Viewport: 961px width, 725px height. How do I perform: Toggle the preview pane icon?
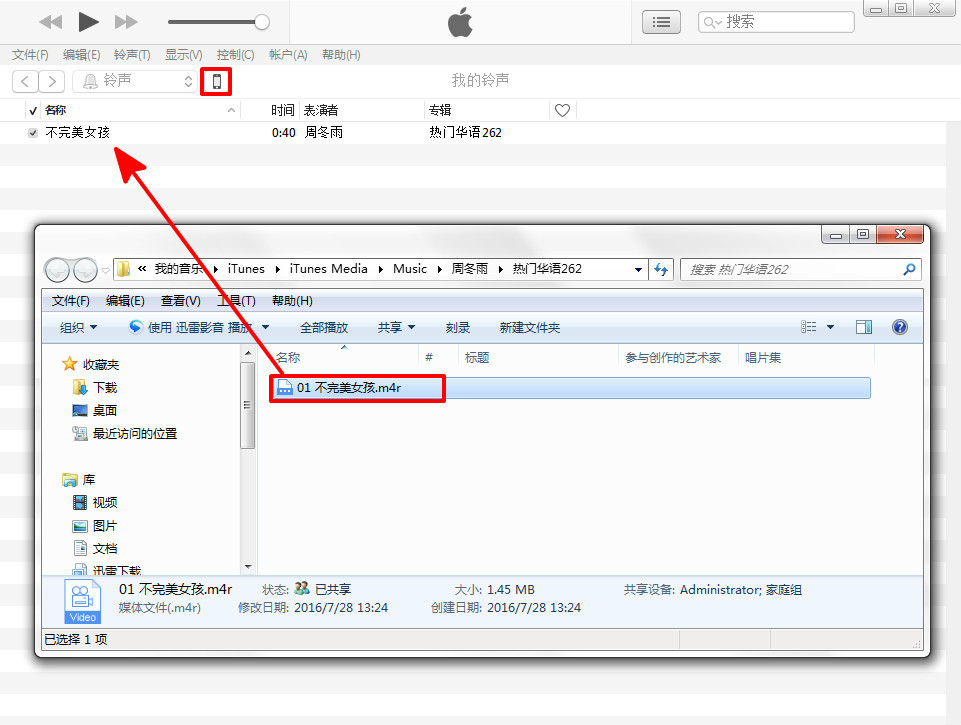[x=864, y=327]
